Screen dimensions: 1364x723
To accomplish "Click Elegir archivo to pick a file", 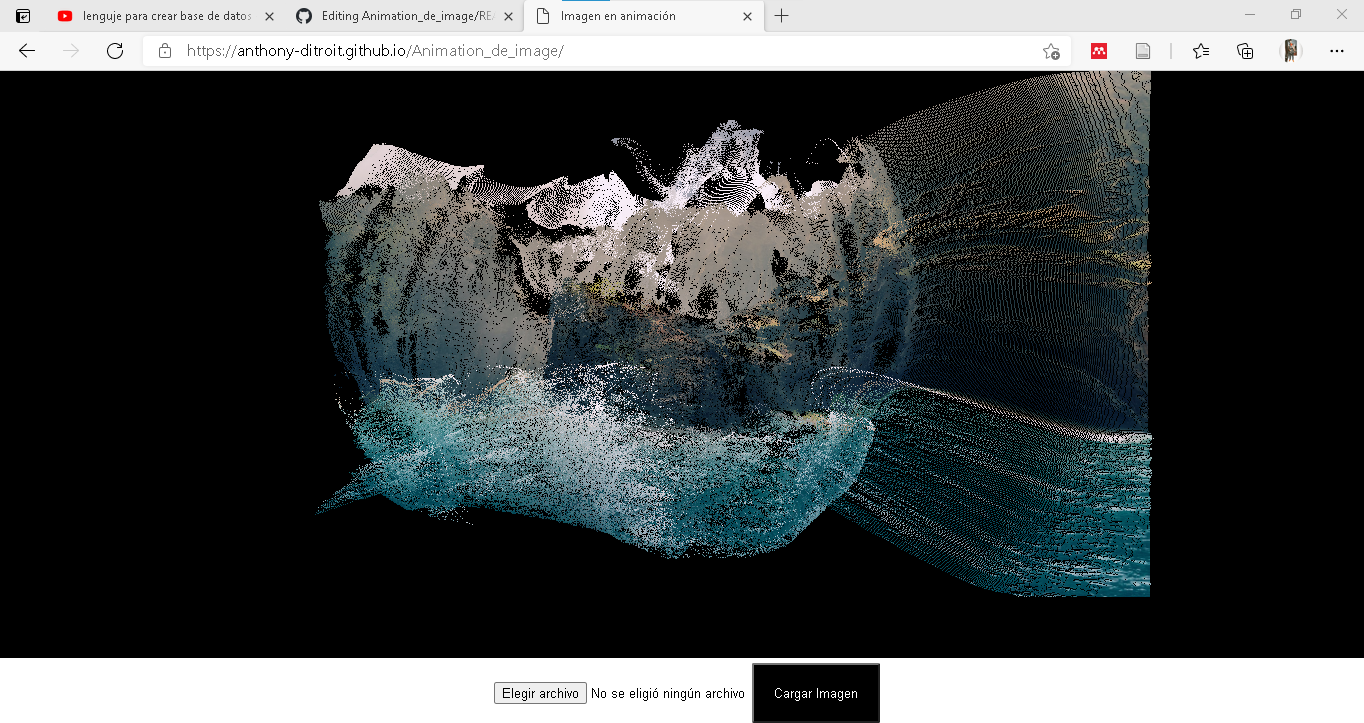I will click(540, 692).
